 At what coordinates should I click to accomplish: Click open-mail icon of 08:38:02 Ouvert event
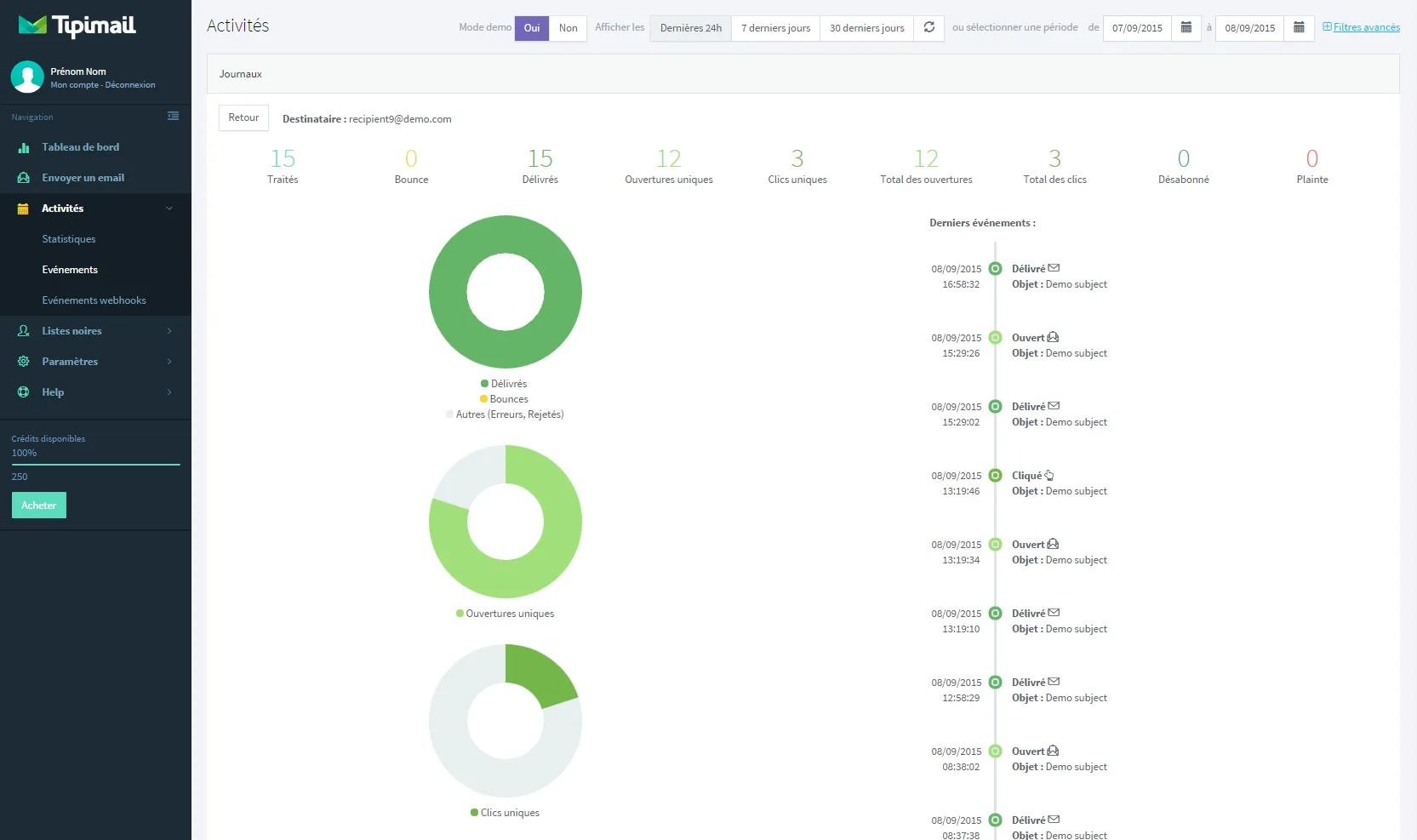(1053, 751)
